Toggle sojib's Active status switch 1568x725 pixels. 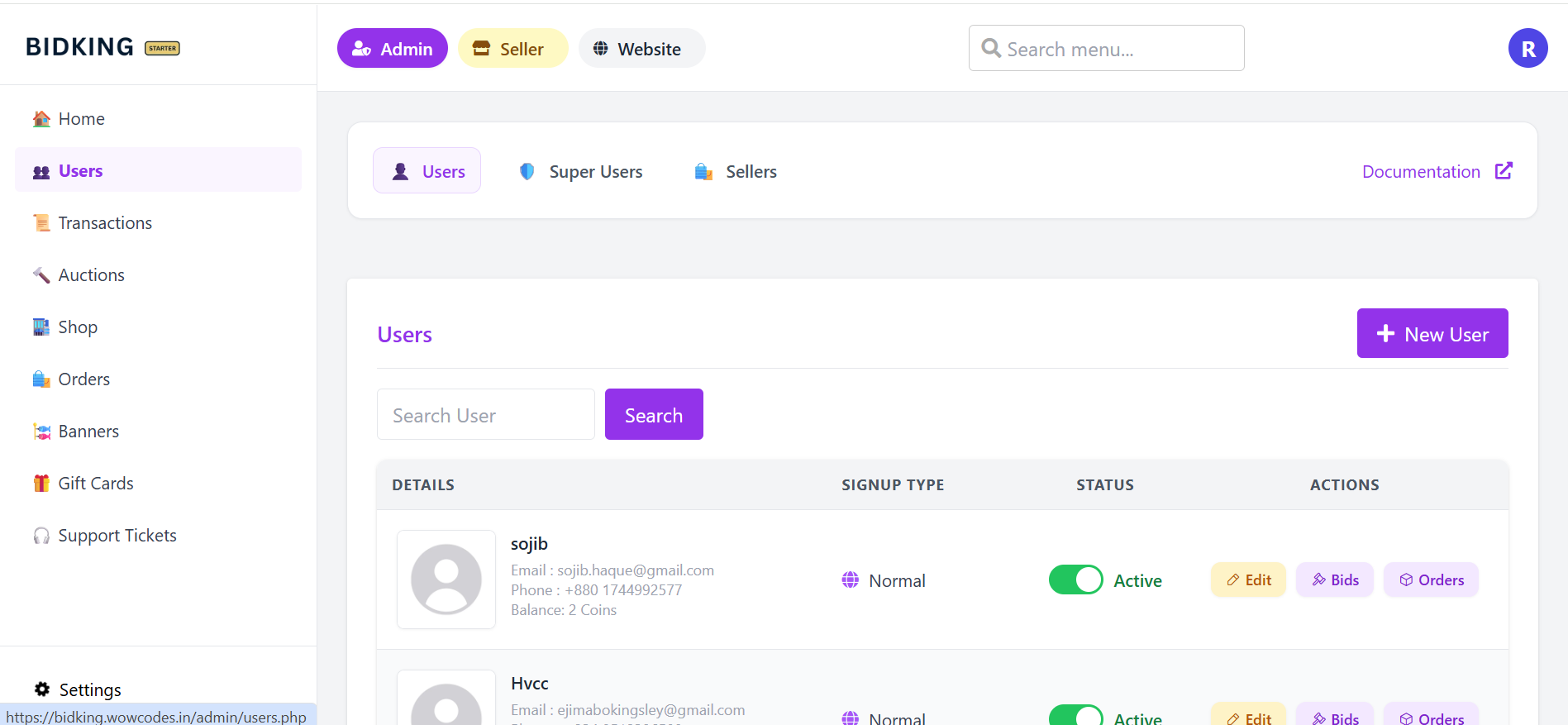pyautogui.click(x=1076, y=580)
